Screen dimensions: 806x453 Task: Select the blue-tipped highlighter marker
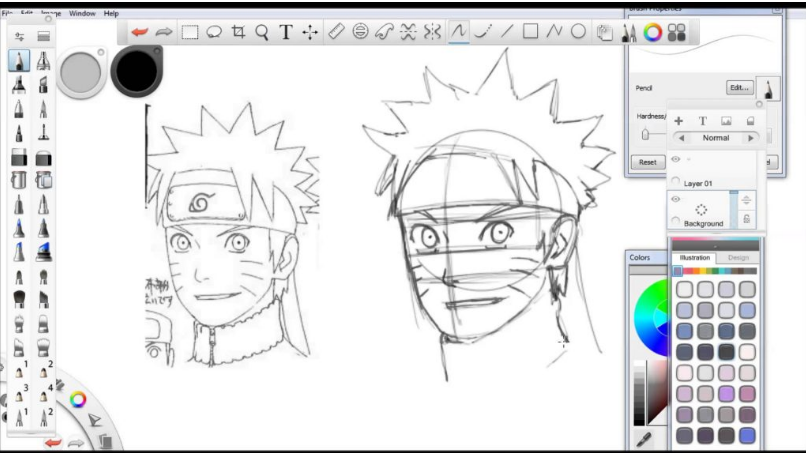pyautogui.click(x=44, y=252)
